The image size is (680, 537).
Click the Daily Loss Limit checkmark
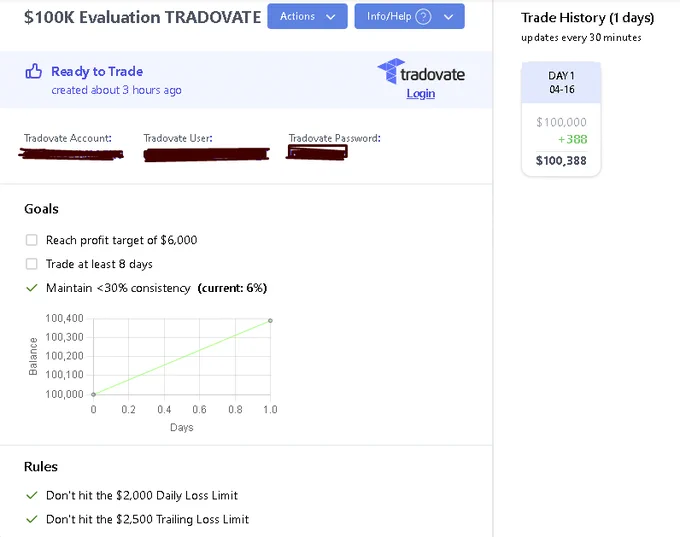pyautogui.click(x=32, y=495)
